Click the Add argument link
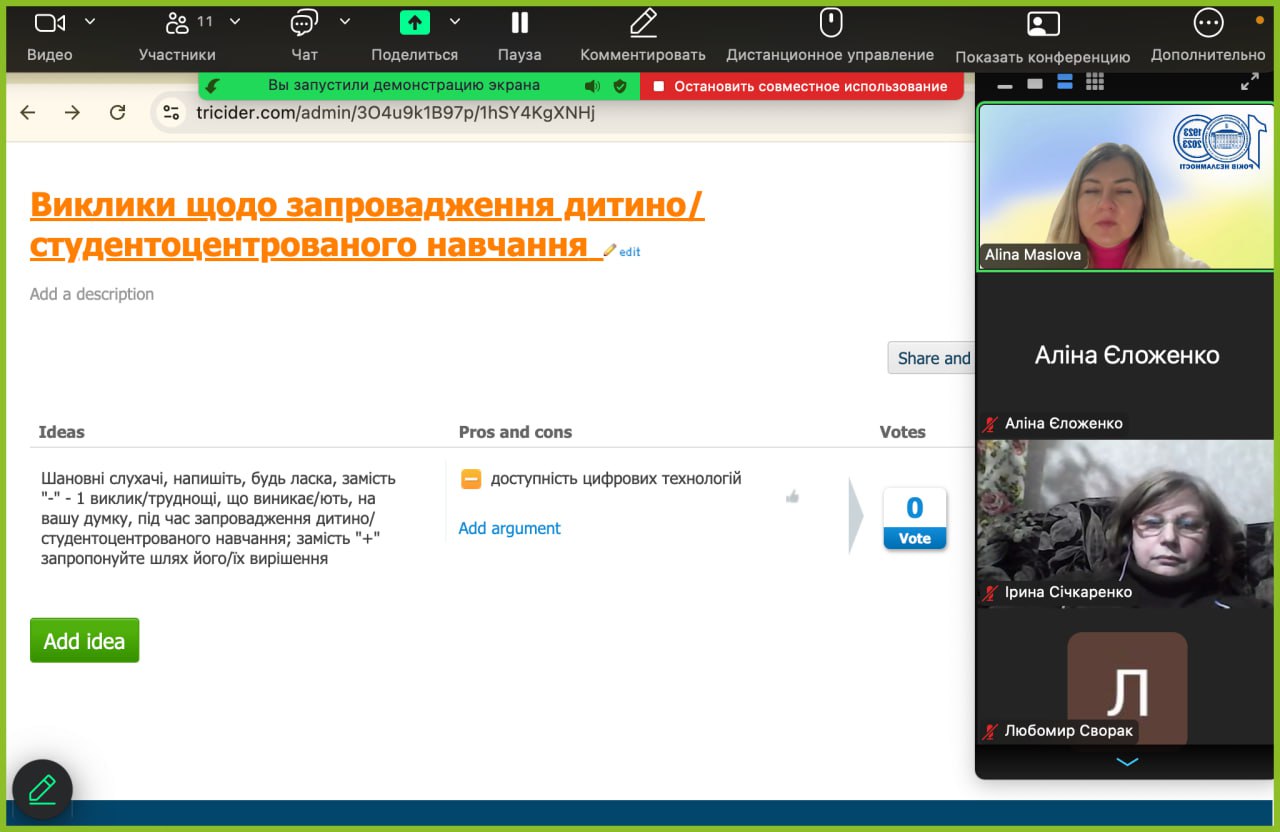 click(509, 528)
